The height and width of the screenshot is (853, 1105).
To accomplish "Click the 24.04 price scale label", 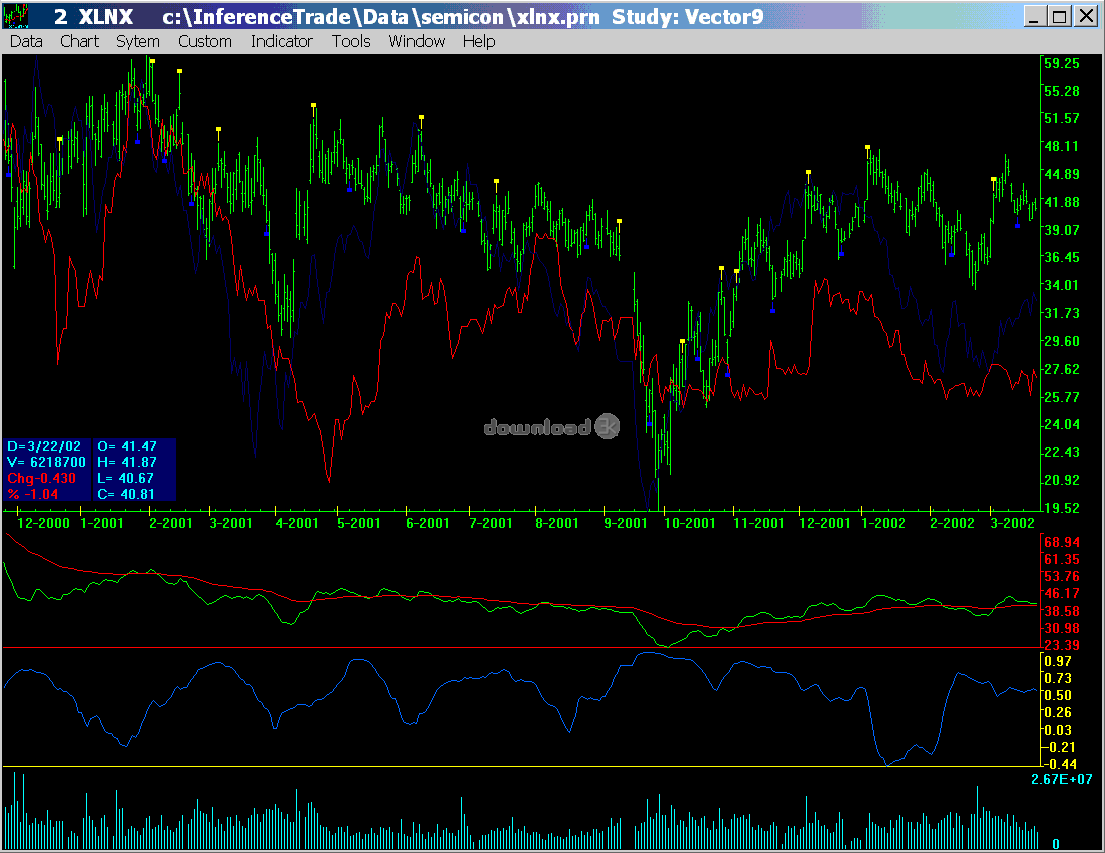I will click(1062, 424).
